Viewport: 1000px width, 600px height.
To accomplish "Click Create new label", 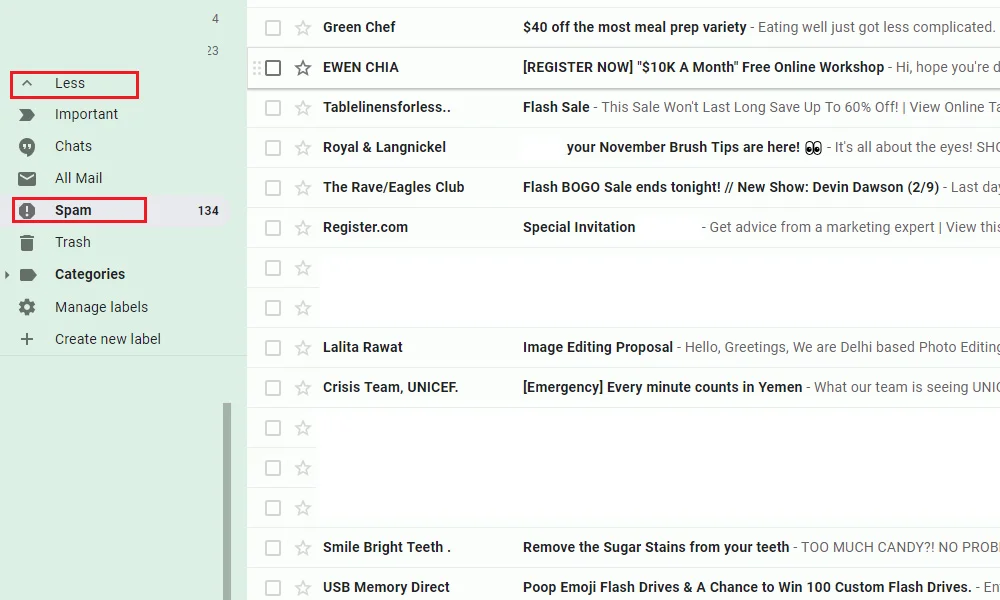I will point(108,339).
